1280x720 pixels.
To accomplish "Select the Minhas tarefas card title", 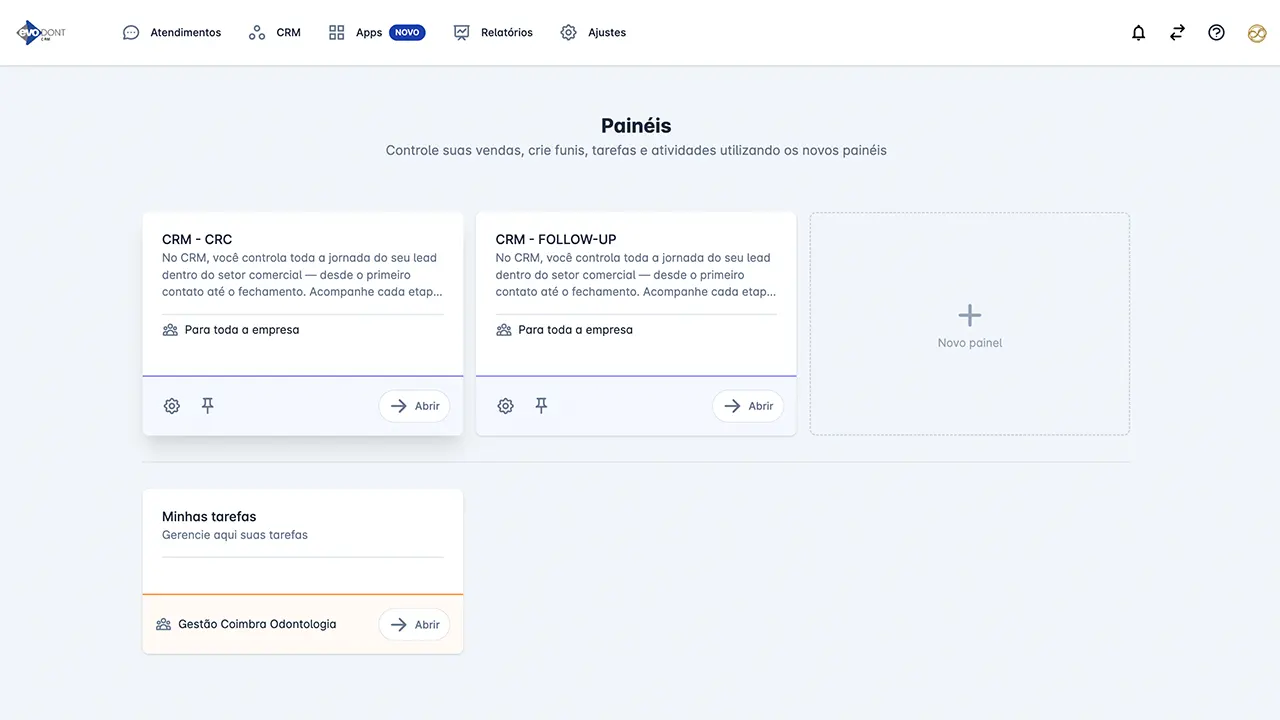I will click(209, 517).
